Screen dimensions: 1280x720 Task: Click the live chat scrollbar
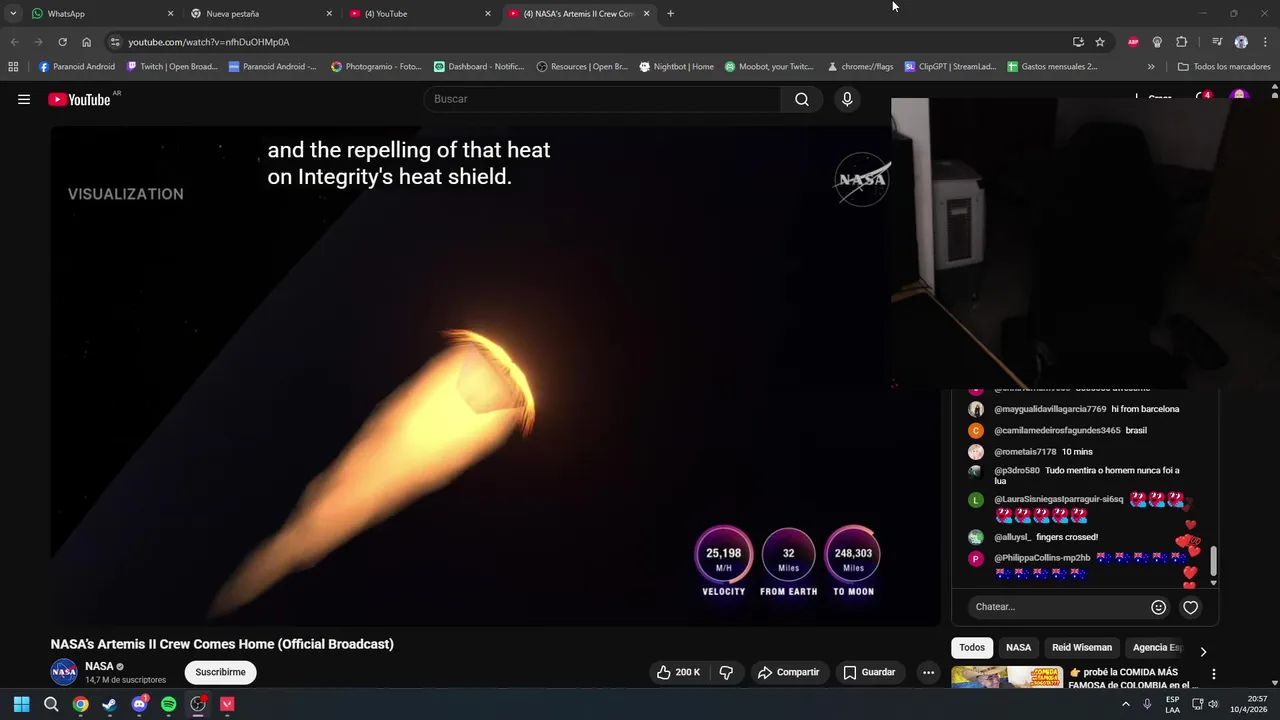coord(1214,560)
